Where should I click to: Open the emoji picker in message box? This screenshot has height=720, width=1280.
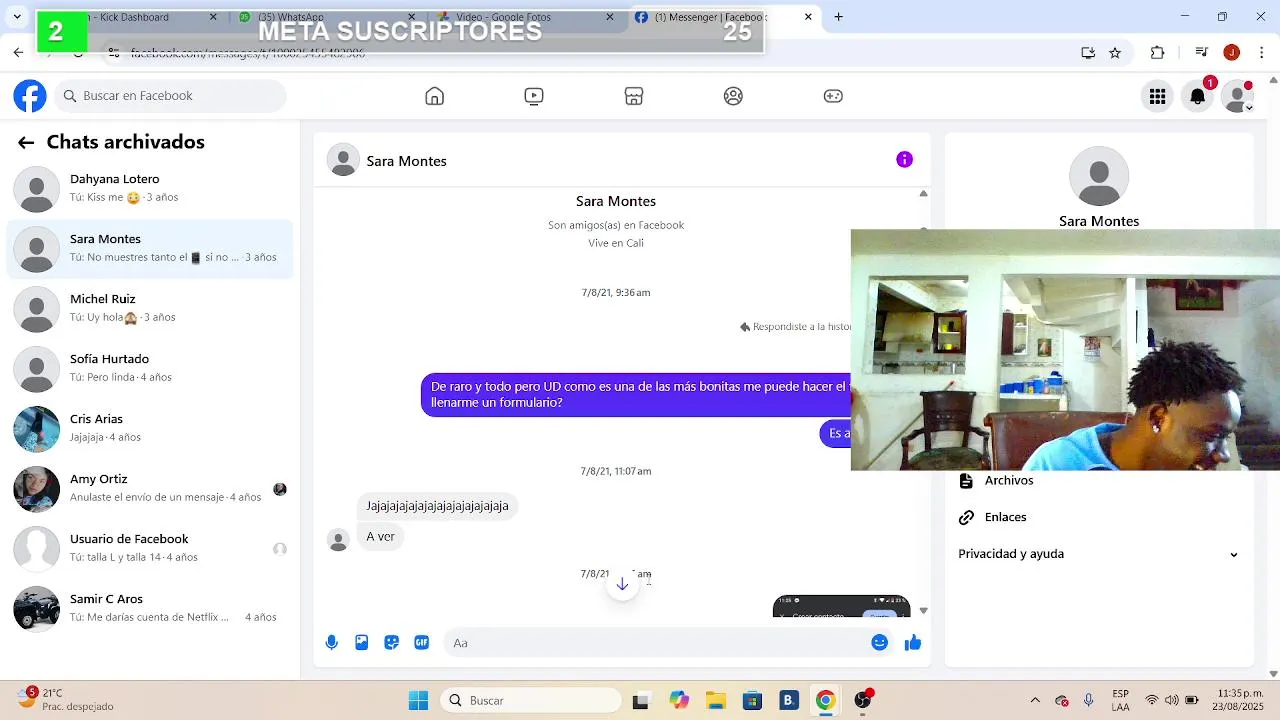[x=880, y=643]
